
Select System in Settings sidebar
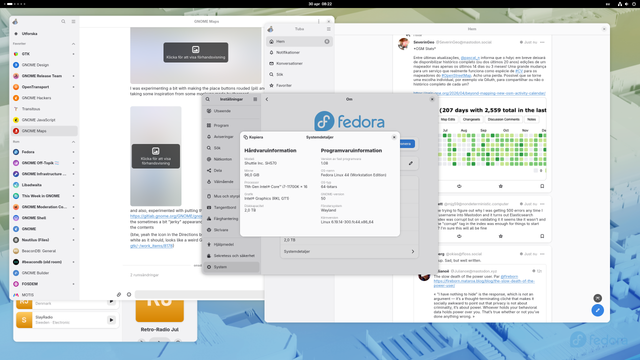(231, 267)
